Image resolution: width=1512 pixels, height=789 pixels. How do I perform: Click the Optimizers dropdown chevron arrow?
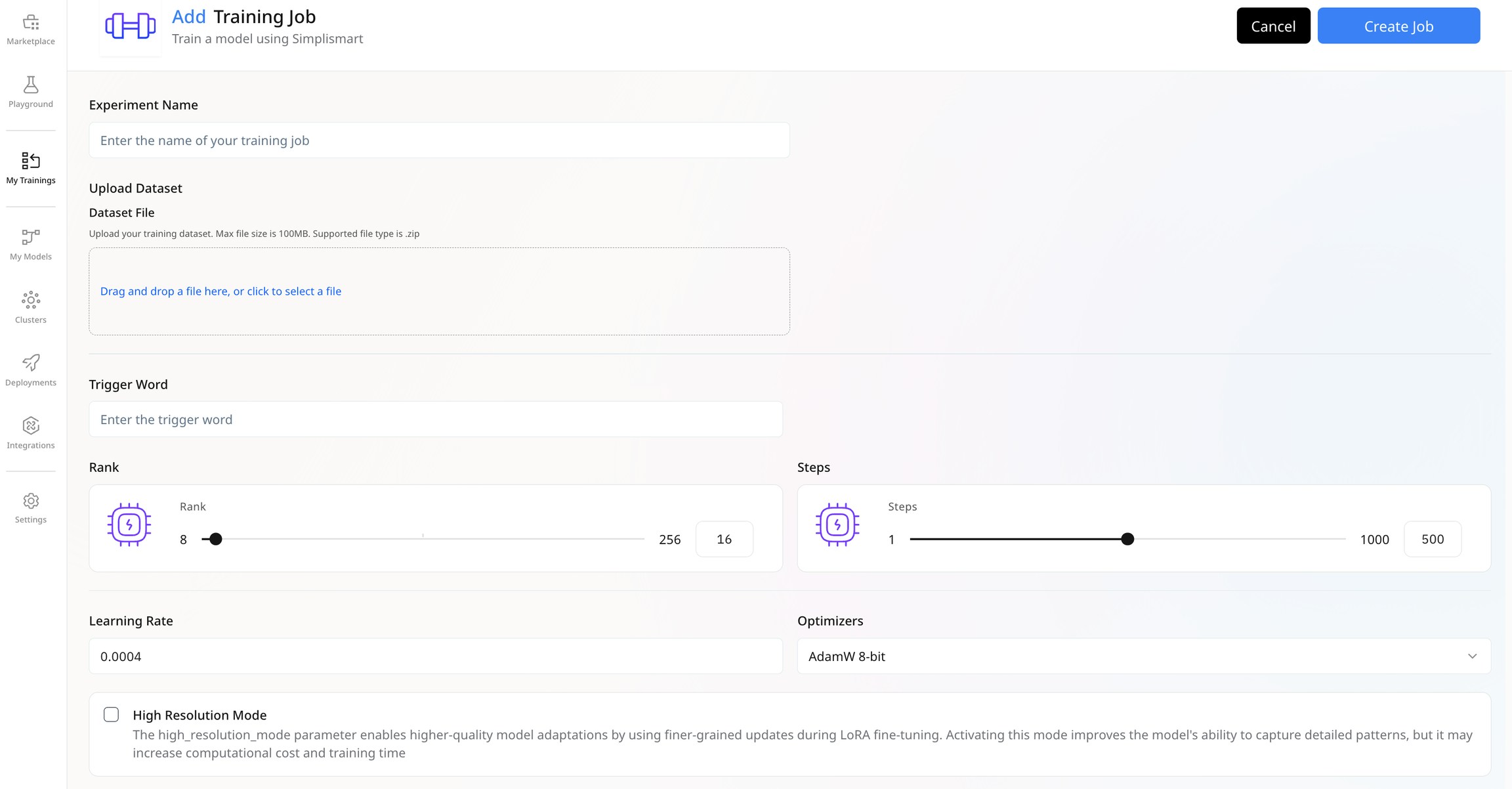coord(1472,656)
